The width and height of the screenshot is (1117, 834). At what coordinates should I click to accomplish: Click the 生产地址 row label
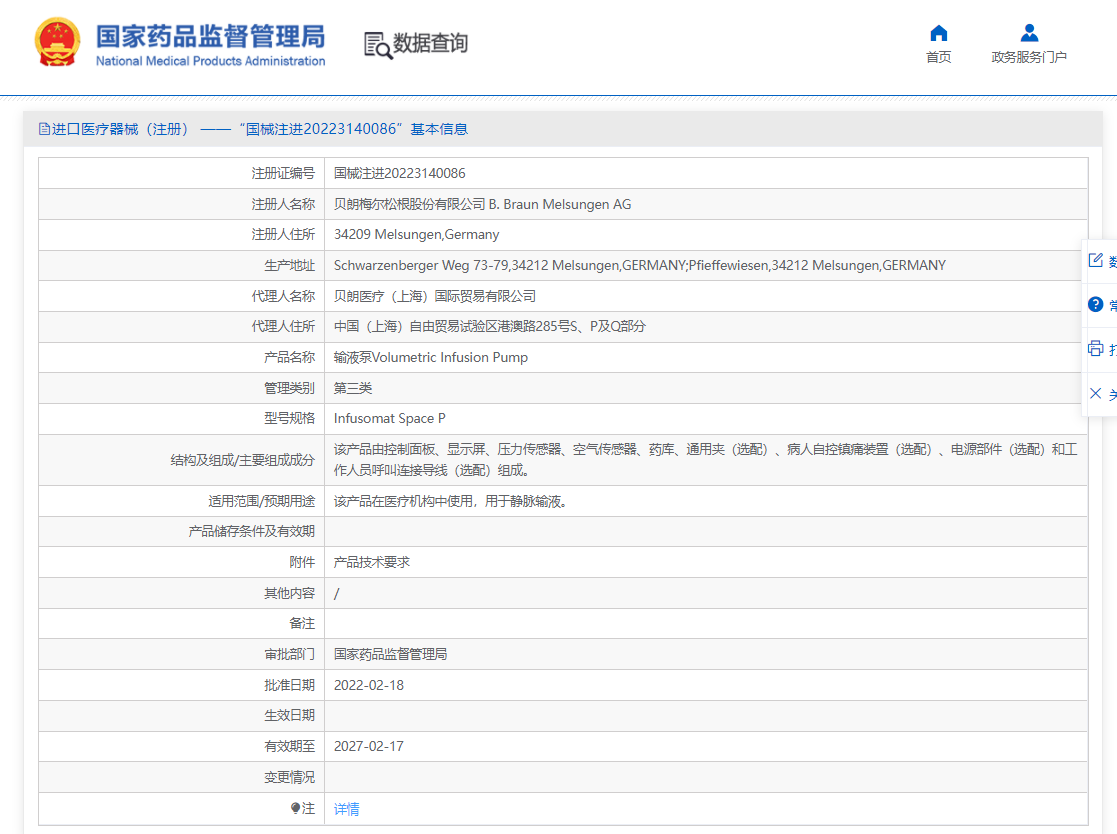pyautogui.click(x=289, y=265)
